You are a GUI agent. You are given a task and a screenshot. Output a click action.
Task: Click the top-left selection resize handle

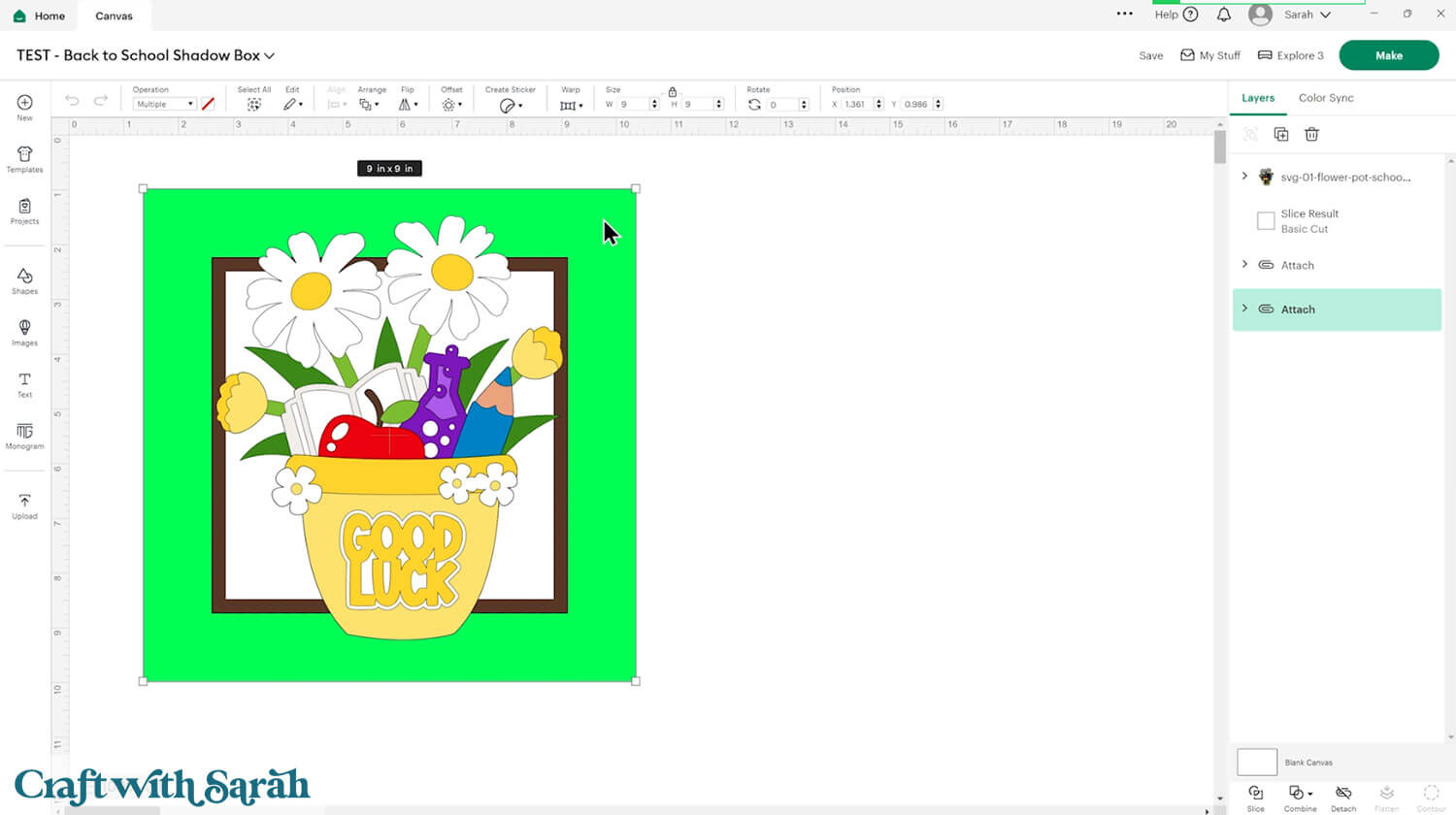pyautogui.click(x=144, y=189)
